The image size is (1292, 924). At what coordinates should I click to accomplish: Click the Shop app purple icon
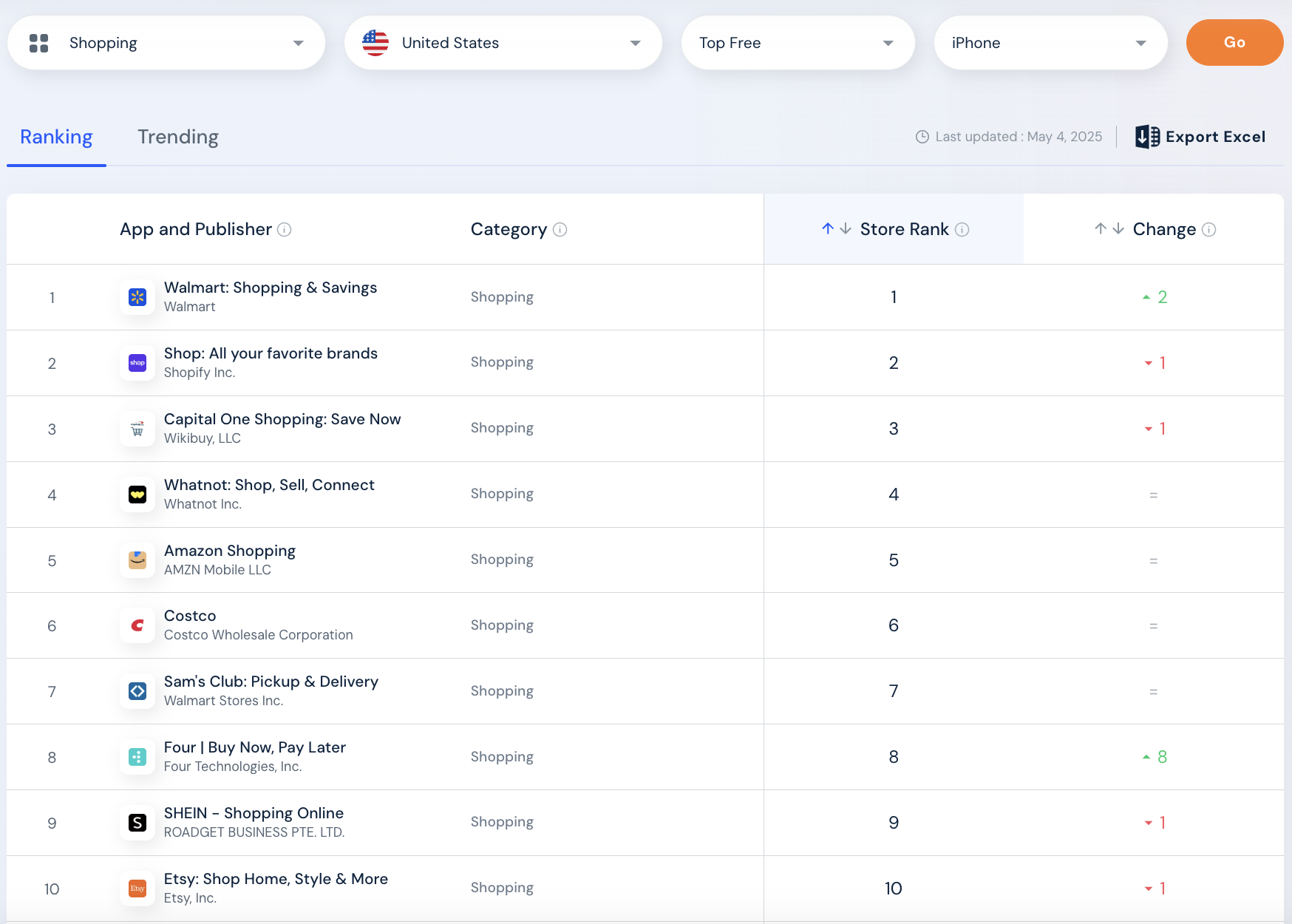pyautogui.click(x=137, y=363)
